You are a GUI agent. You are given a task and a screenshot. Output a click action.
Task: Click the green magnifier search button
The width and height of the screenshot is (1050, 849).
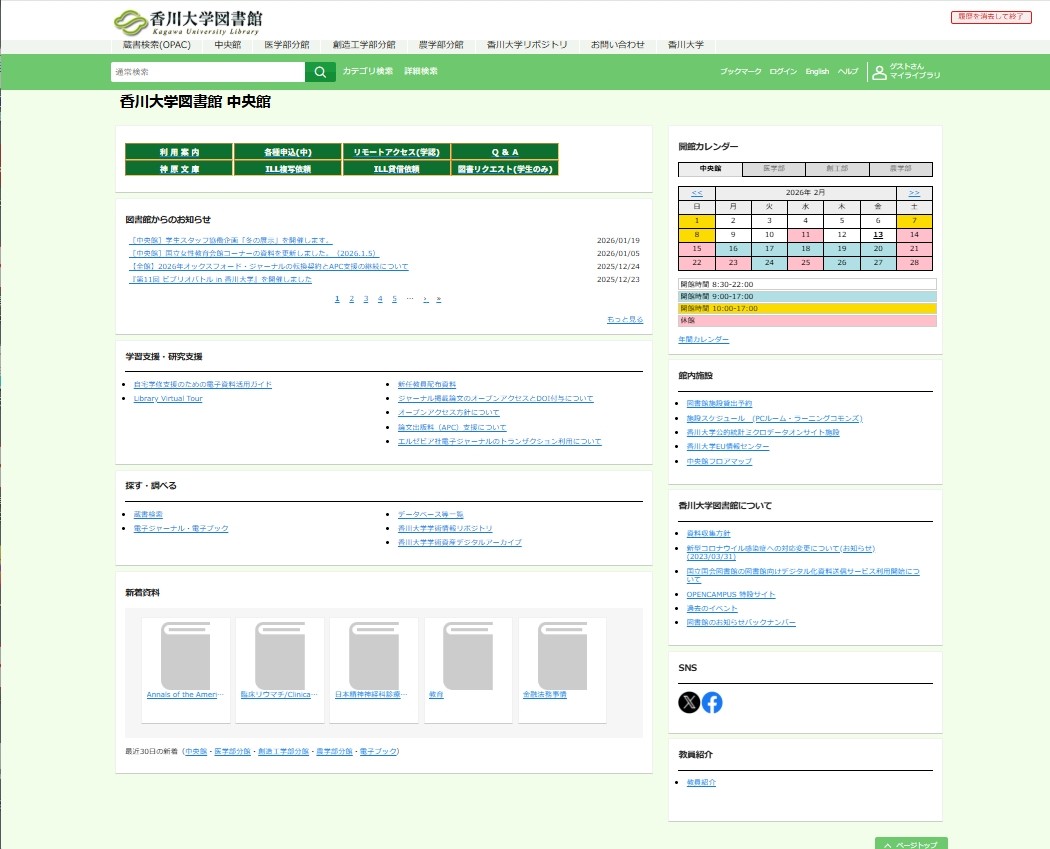tap(320, 72)
